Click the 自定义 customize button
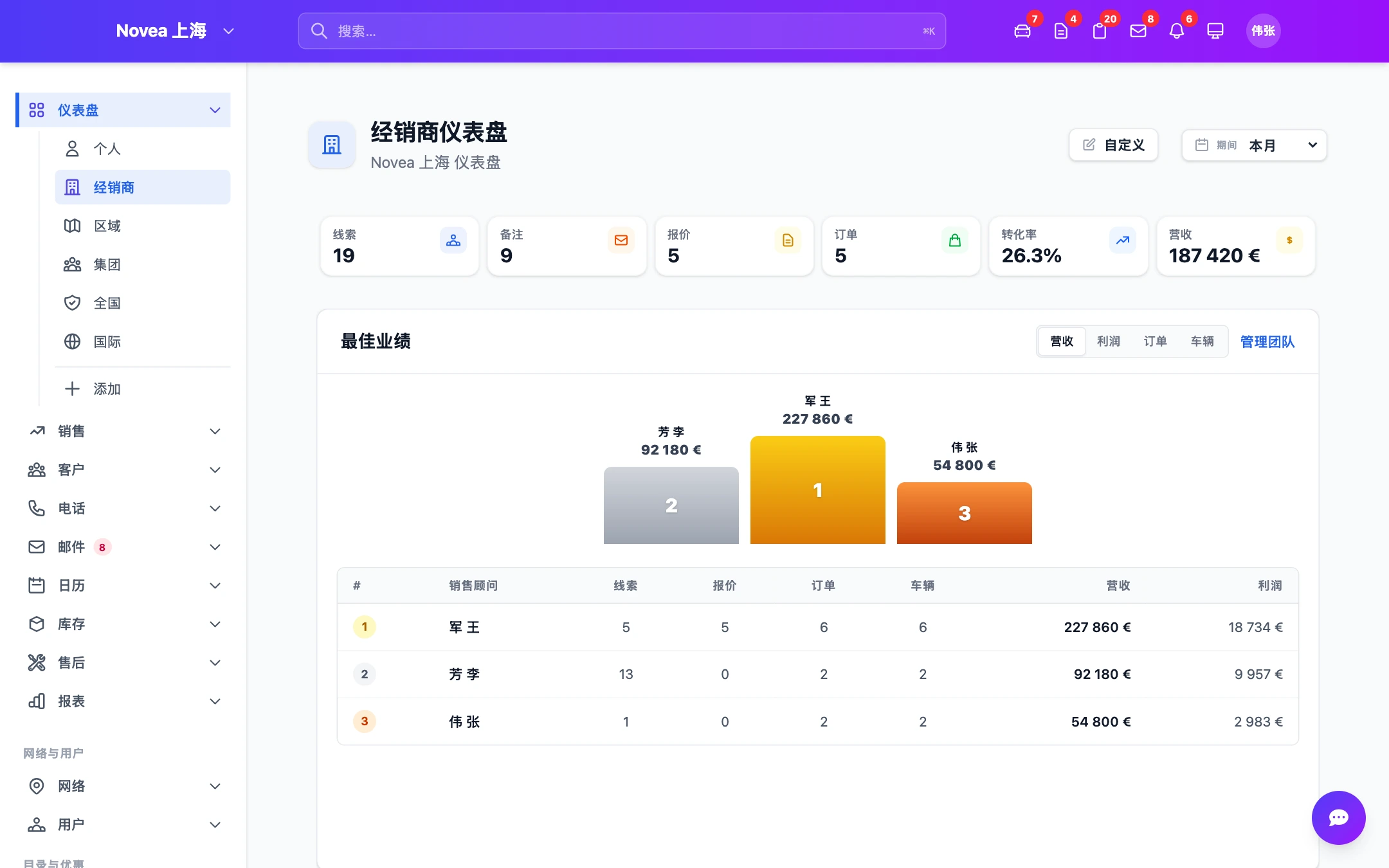The width and height of the screenshot is (1389, 868). [x=1113, y=145]
